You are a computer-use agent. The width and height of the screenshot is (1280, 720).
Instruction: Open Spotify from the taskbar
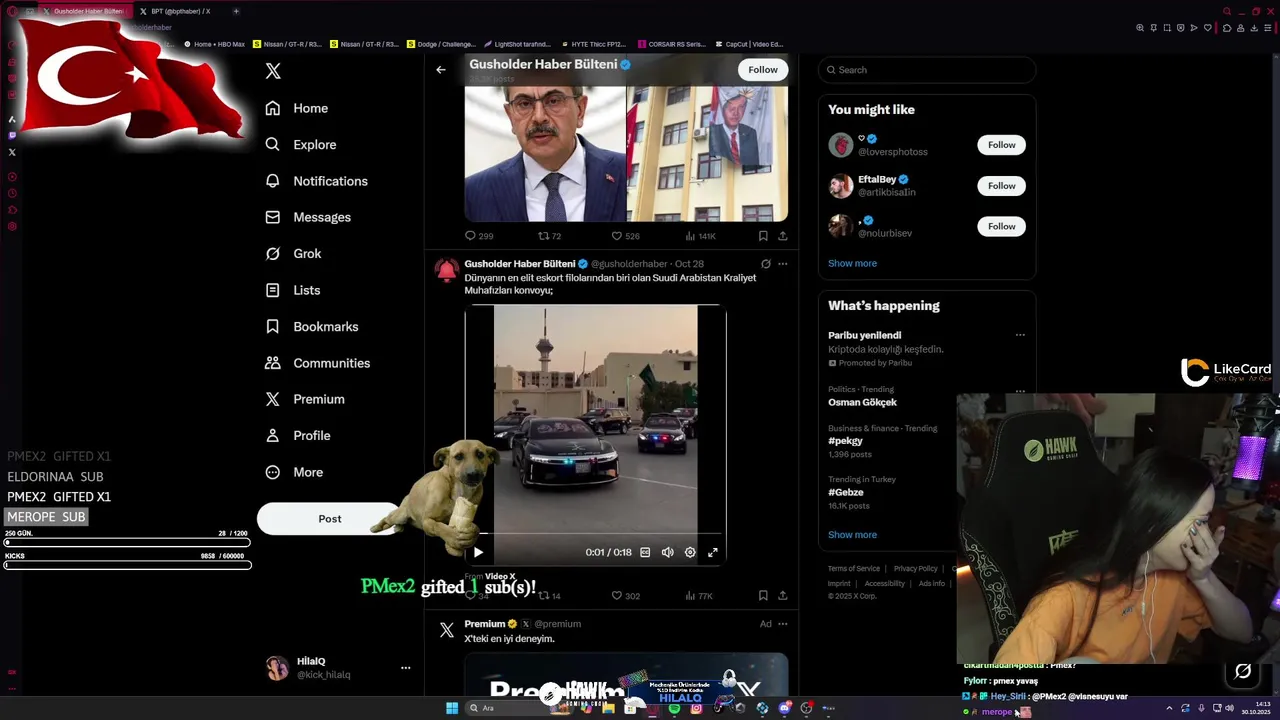click(674, 708)
